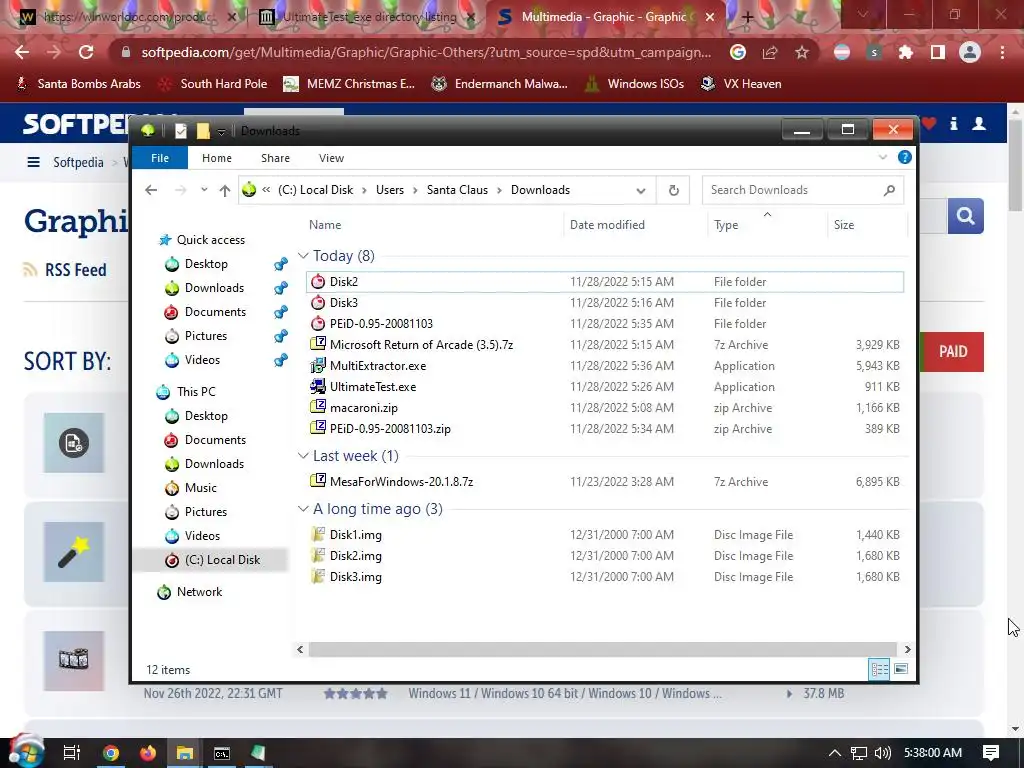Screen dimensions: 1024x768
Task: Show hidden system tray icons
Action: click(834, 753)
